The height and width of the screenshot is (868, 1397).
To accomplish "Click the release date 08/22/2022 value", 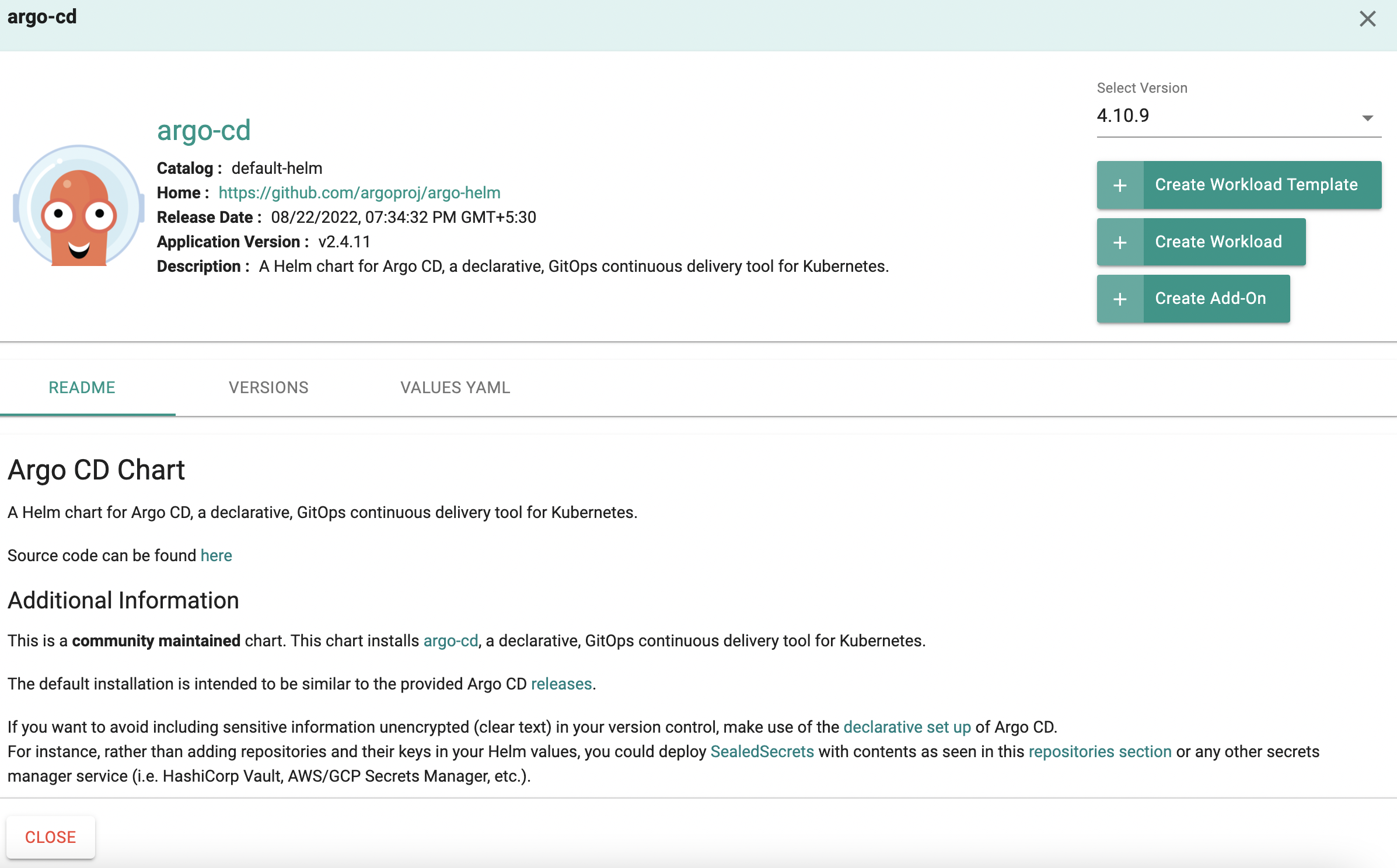I will (x=403, y=217).
